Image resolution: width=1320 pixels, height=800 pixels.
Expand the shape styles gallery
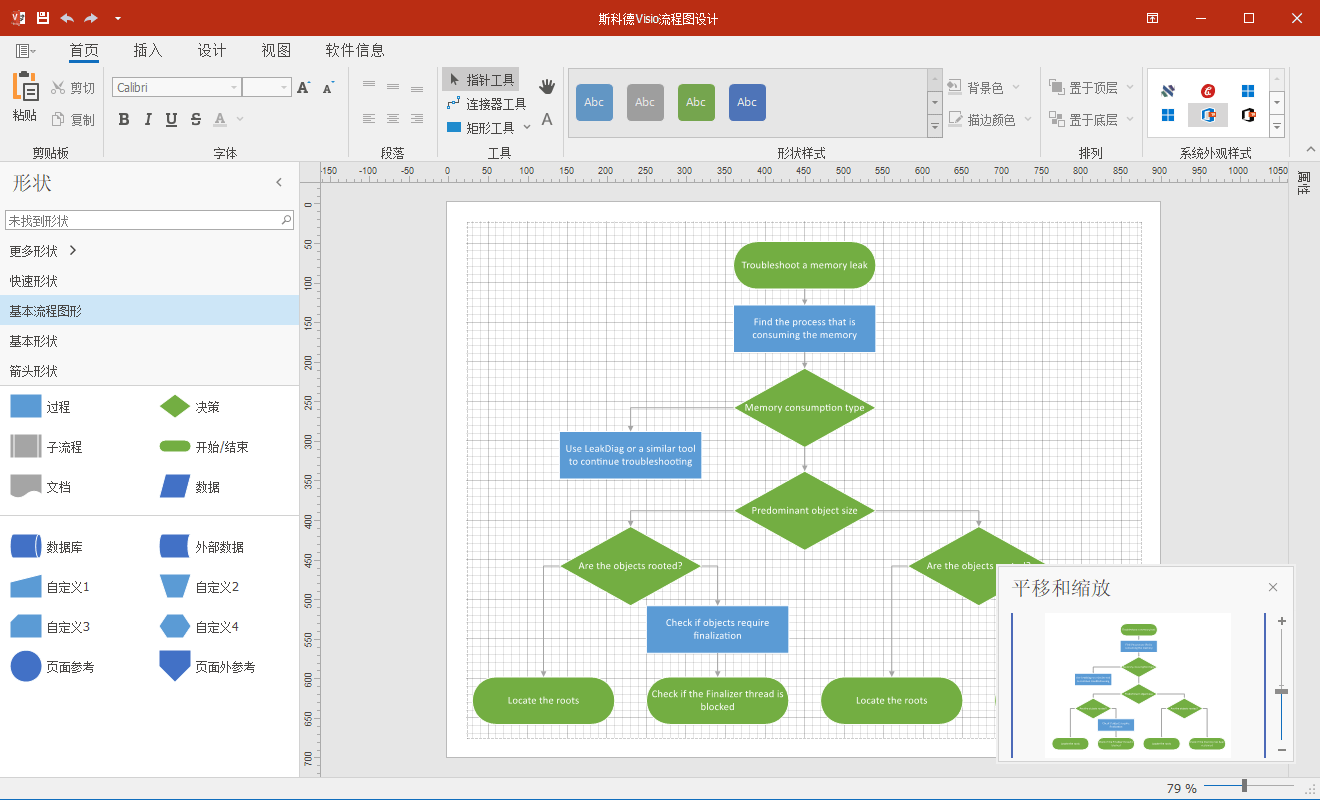935,126
